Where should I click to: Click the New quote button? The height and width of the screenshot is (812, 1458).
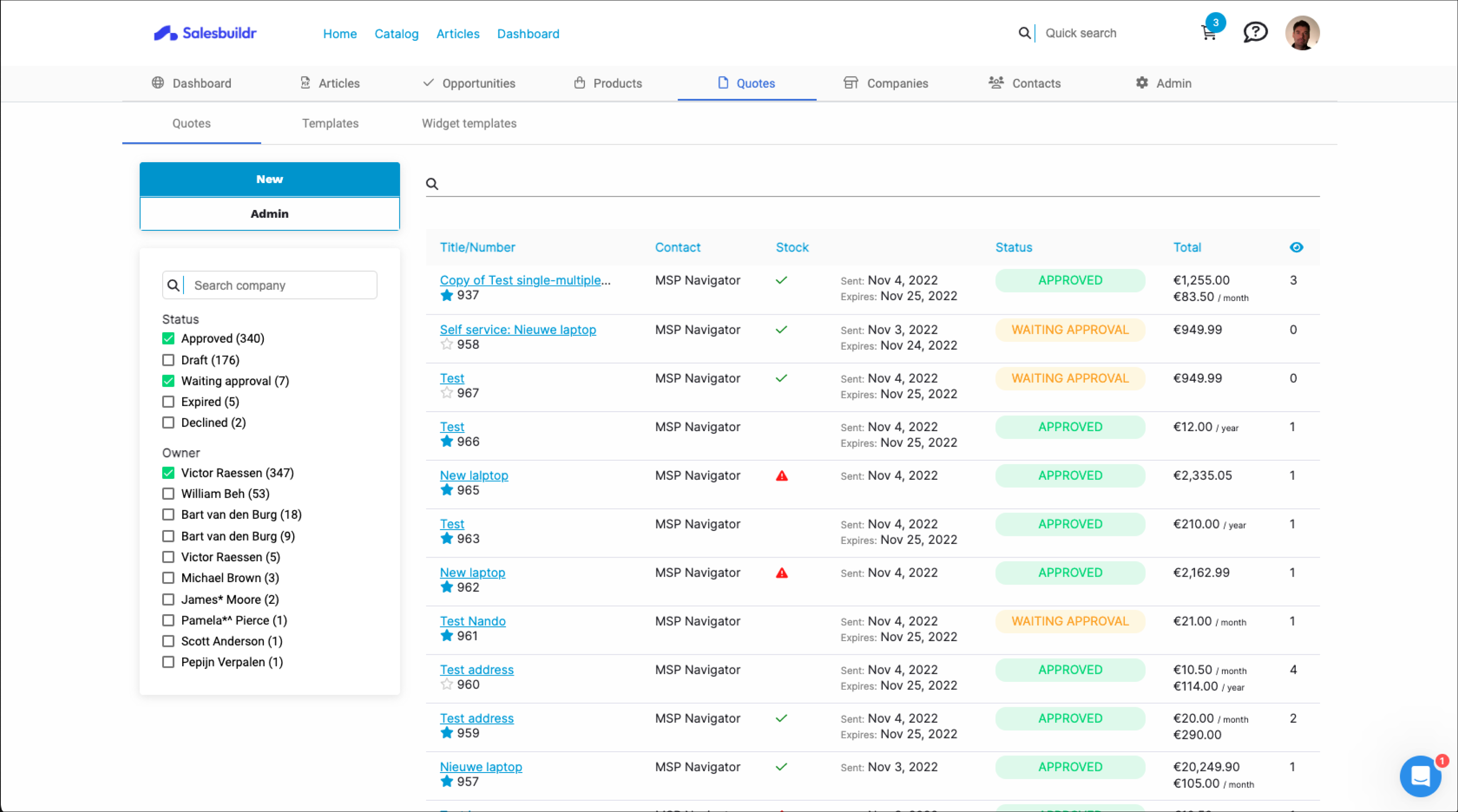tap(269, 179)
